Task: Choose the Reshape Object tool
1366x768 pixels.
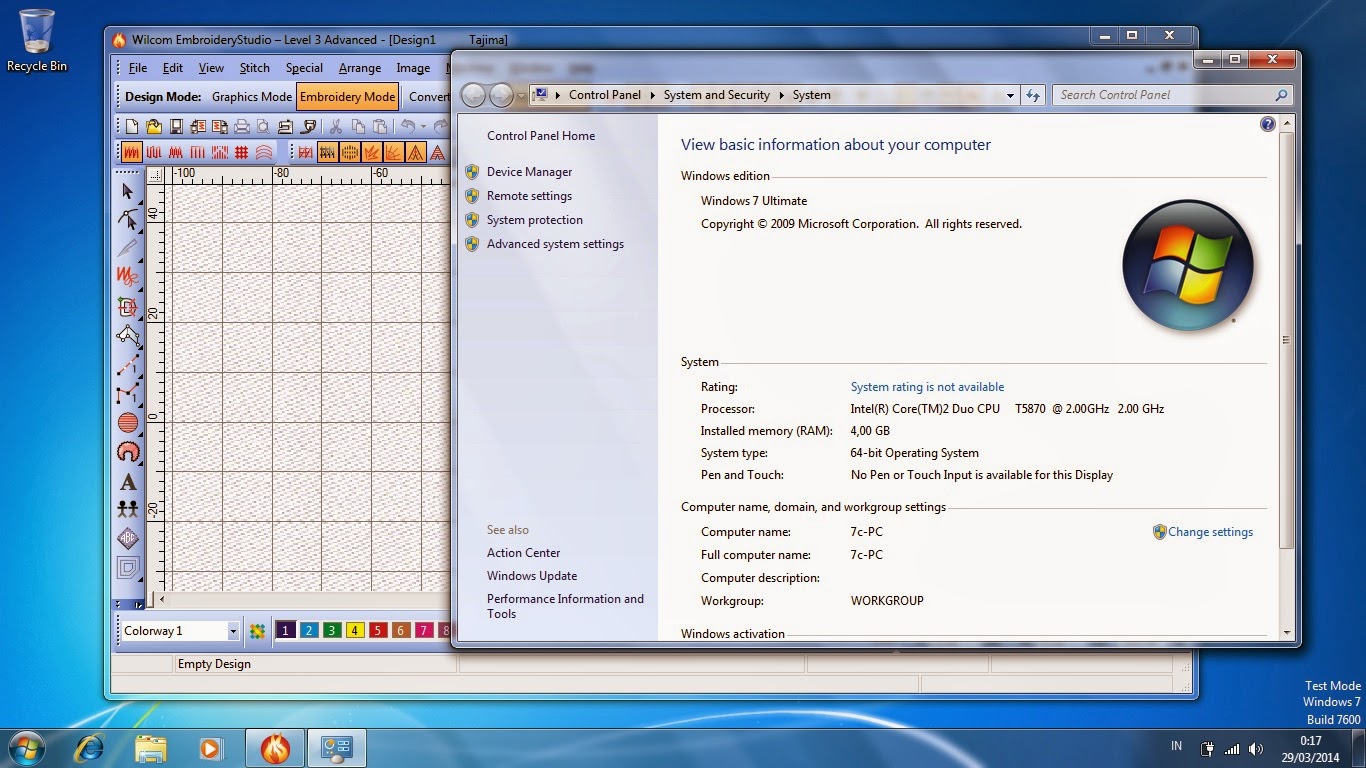Action: point(128,219)
